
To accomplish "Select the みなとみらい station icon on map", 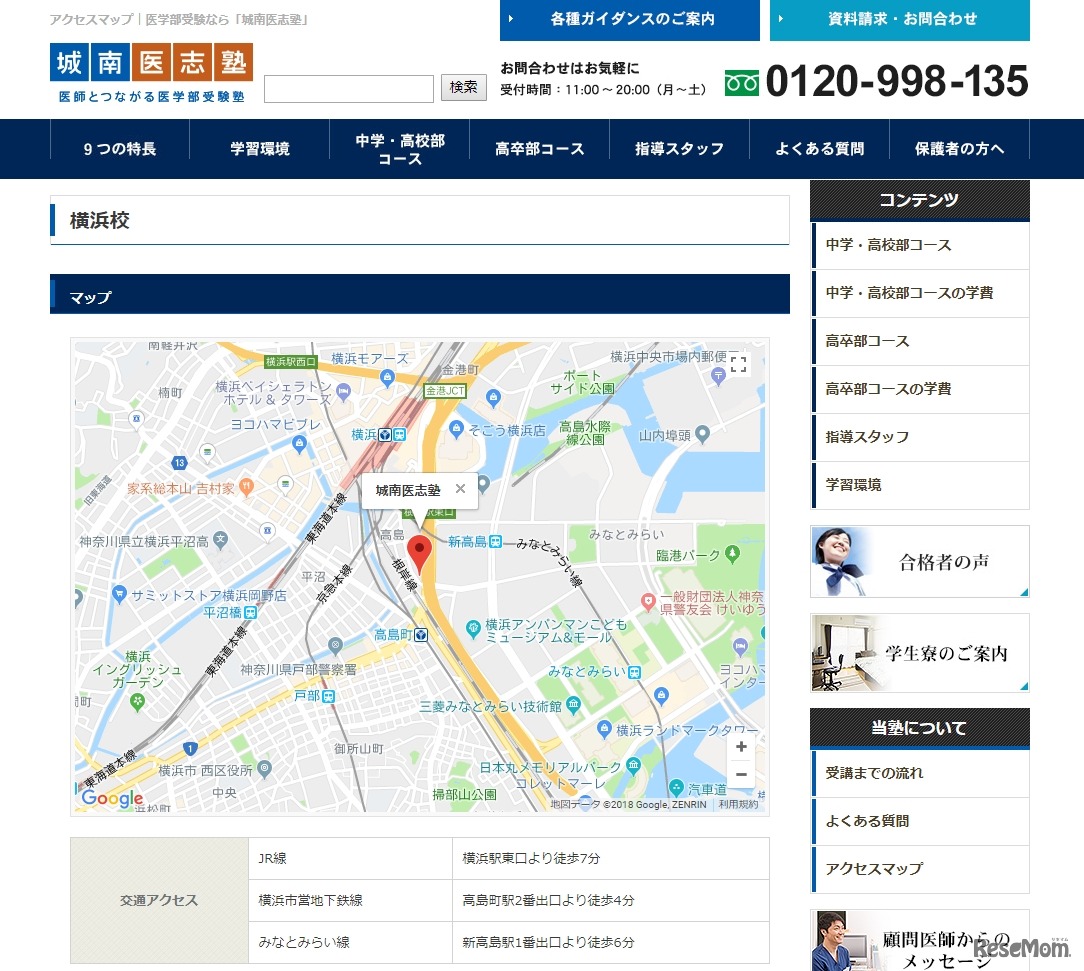I will click(634, 672).
